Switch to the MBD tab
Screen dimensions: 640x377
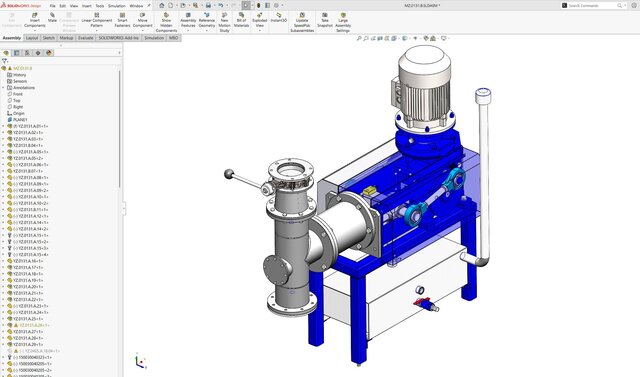[173, 38]
